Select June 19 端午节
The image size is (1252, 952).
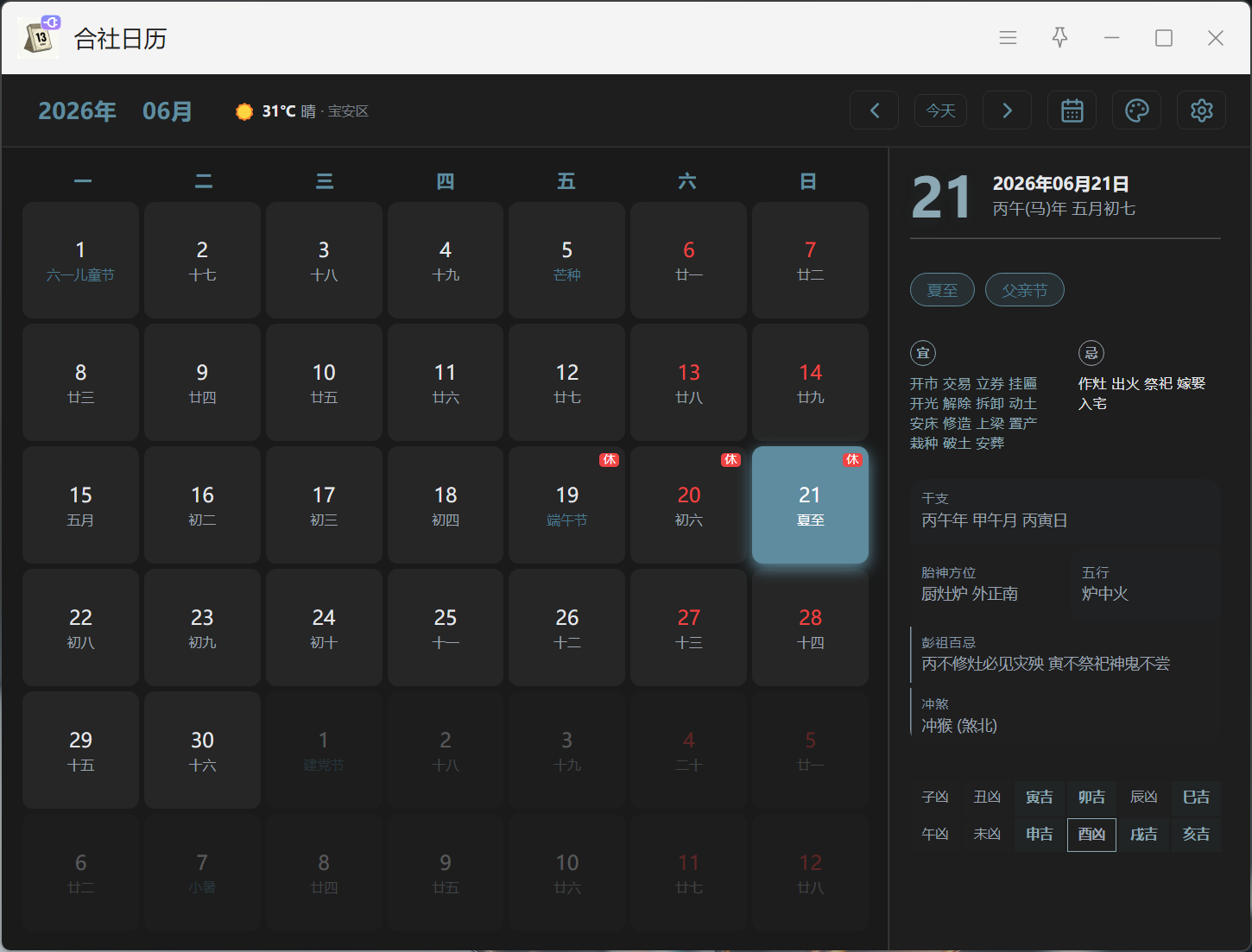566,506
